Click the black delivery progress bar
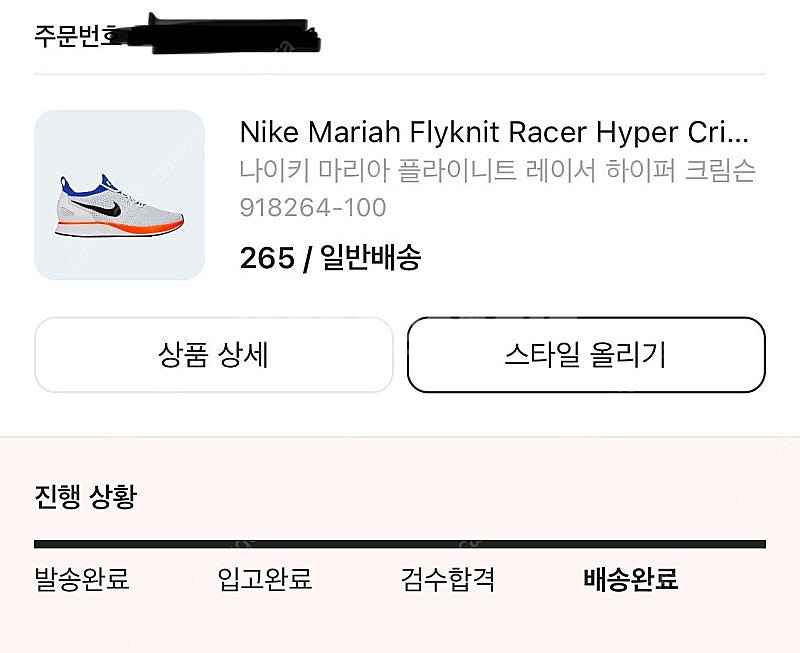800x653 pixels. point(400,544)
